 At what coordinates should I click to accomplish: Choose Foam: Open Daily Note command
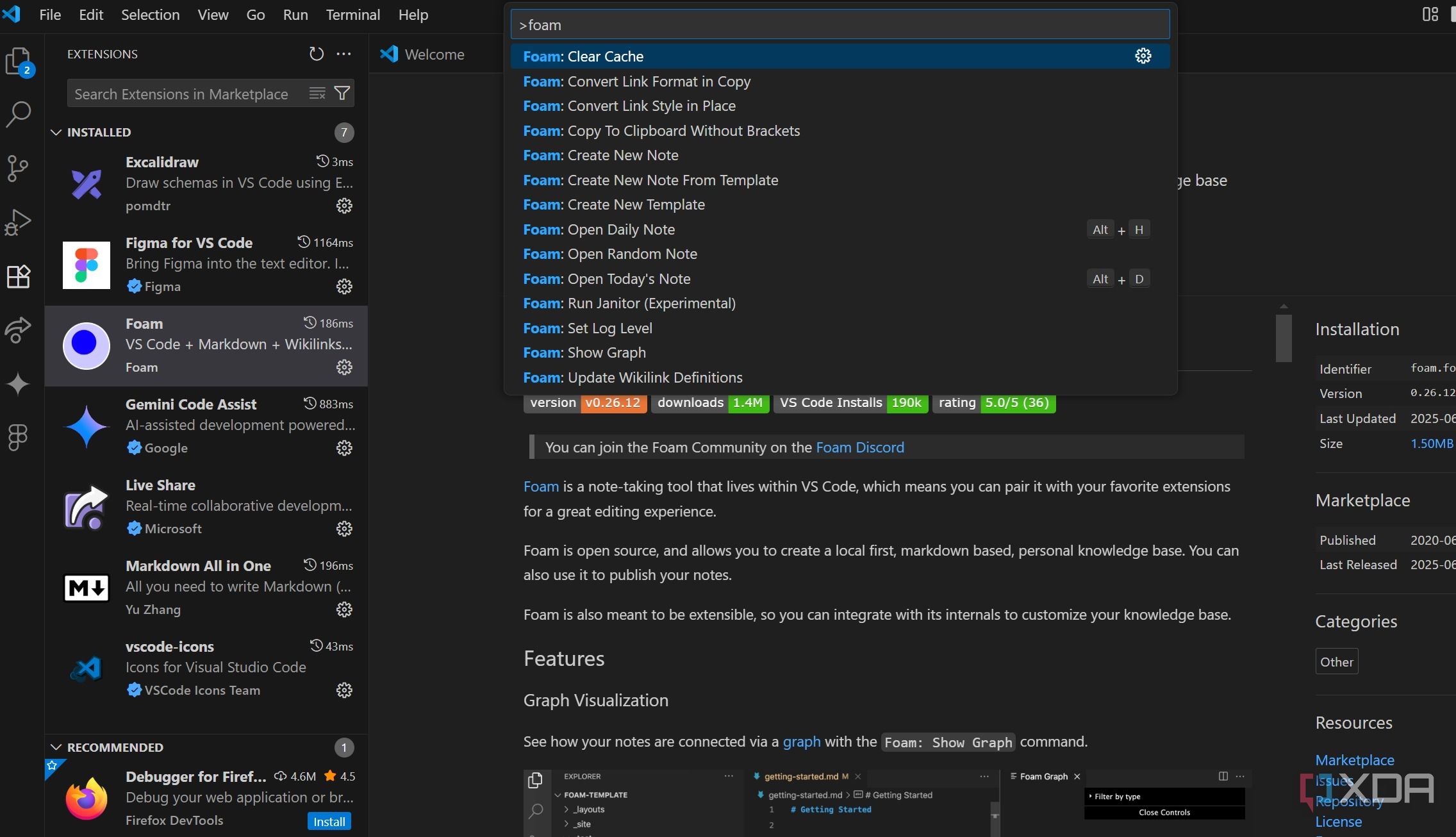[x=840, y=229]
